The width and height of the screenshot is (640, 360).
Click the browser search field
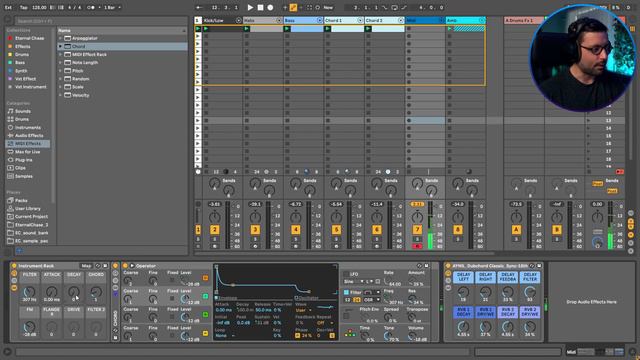tap(101, 21)
